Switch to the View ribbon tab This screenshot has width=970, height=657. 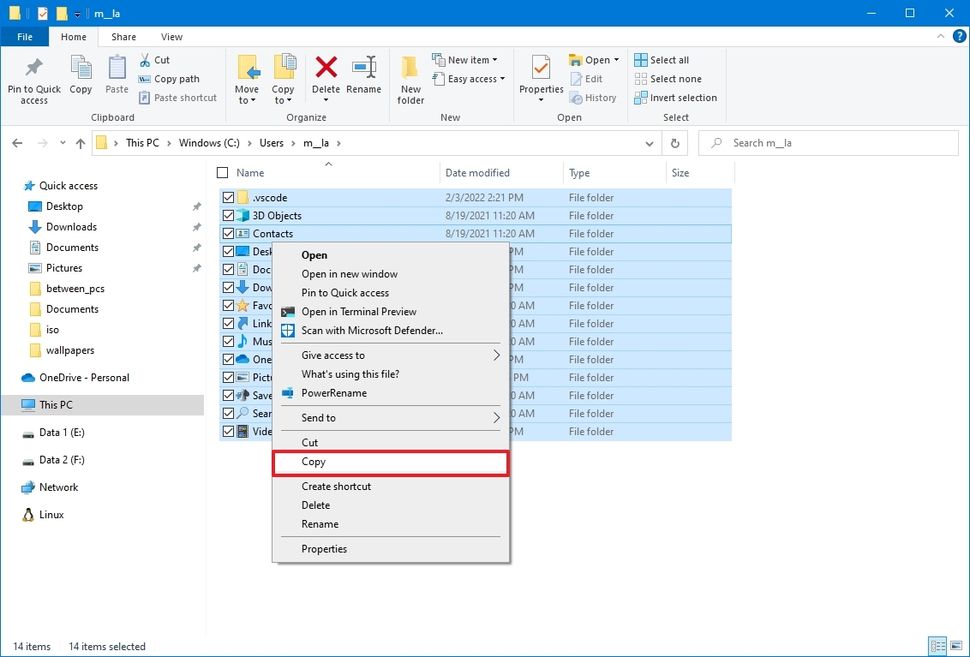[171, 36]
